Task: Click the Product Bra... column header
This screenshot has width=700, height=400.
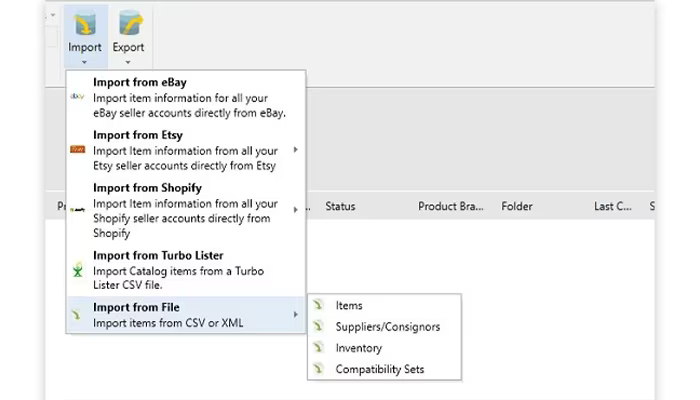Action: coord(450,206)
